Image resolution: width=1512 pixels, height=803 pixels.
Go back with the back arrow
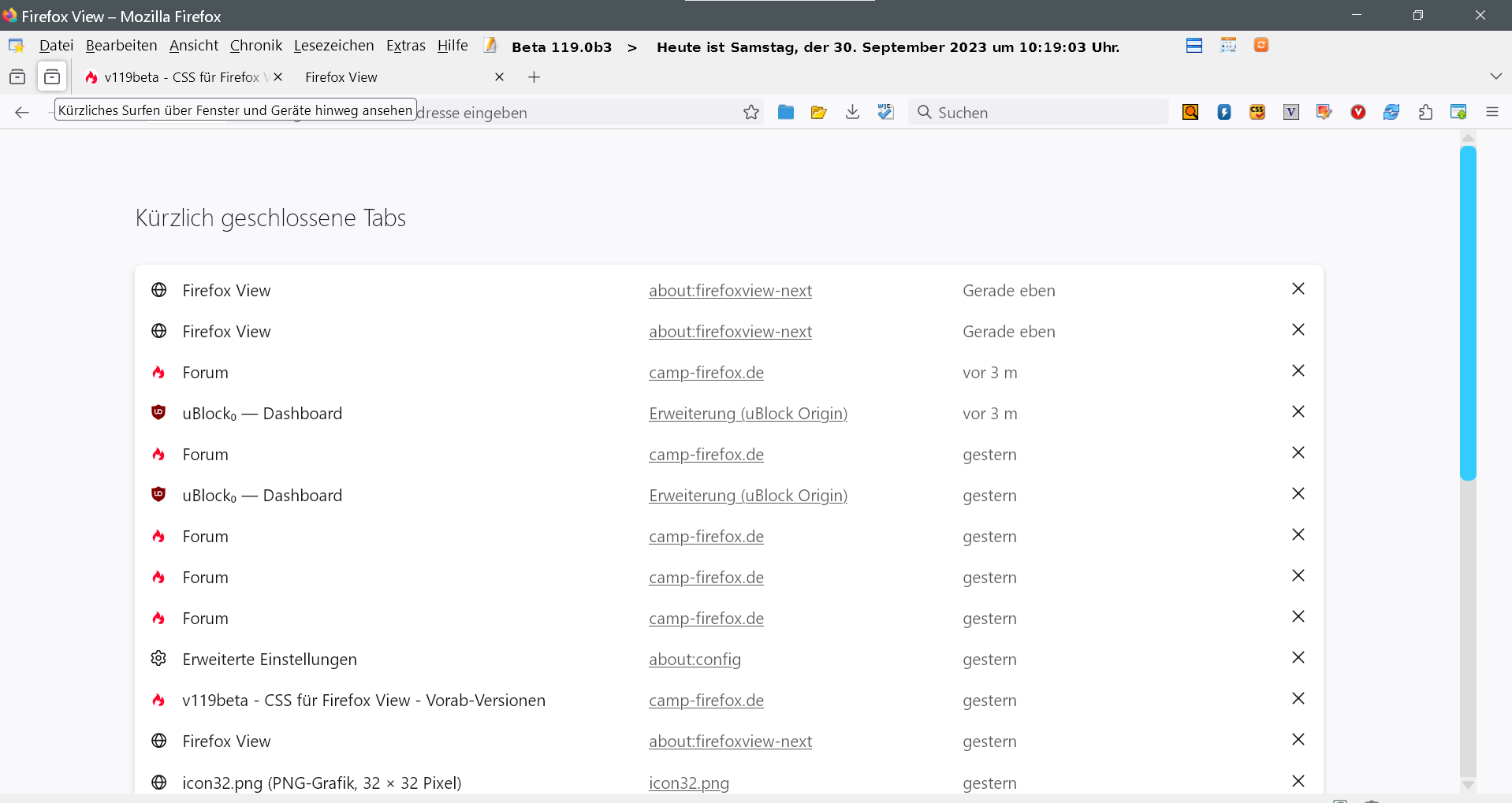coord(22,113)
